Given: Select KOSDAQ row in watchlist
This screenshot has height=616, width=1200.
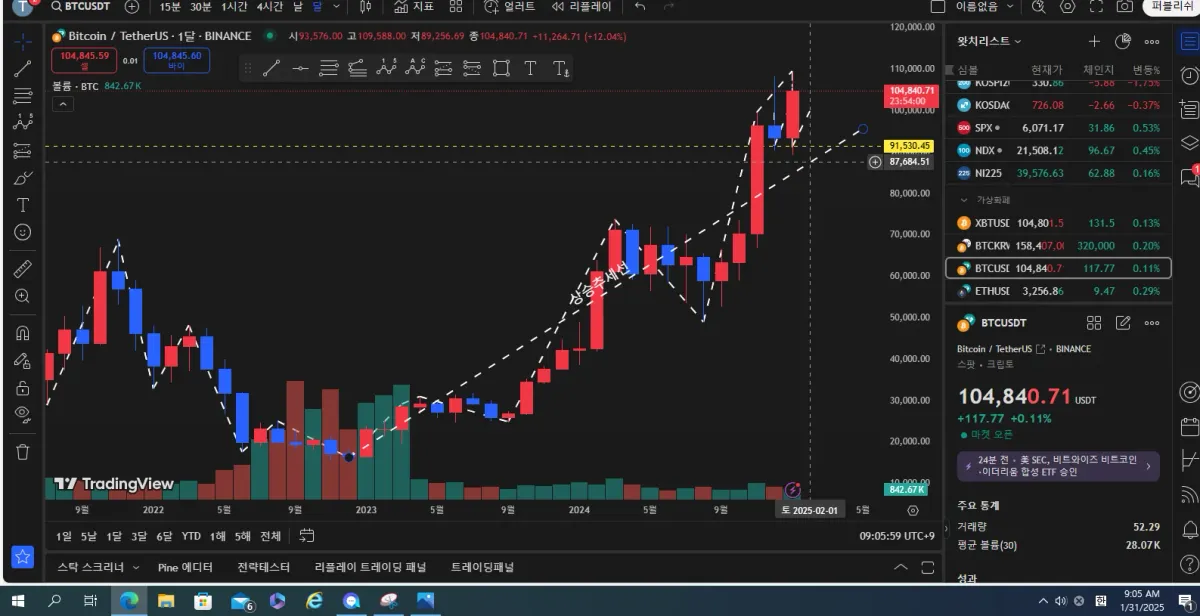Looking at the screenshot, I should pyautogui.click(x=1058, y=105).
